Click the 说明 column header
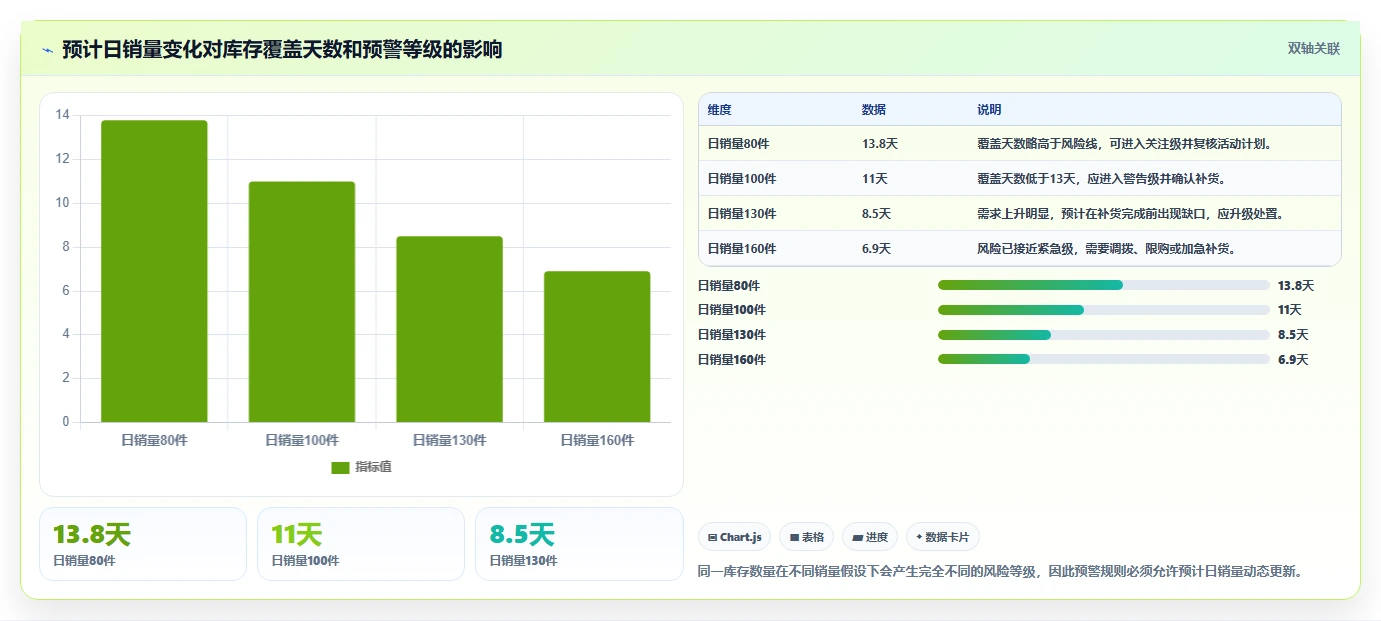1381x621 pixels. 989,110
